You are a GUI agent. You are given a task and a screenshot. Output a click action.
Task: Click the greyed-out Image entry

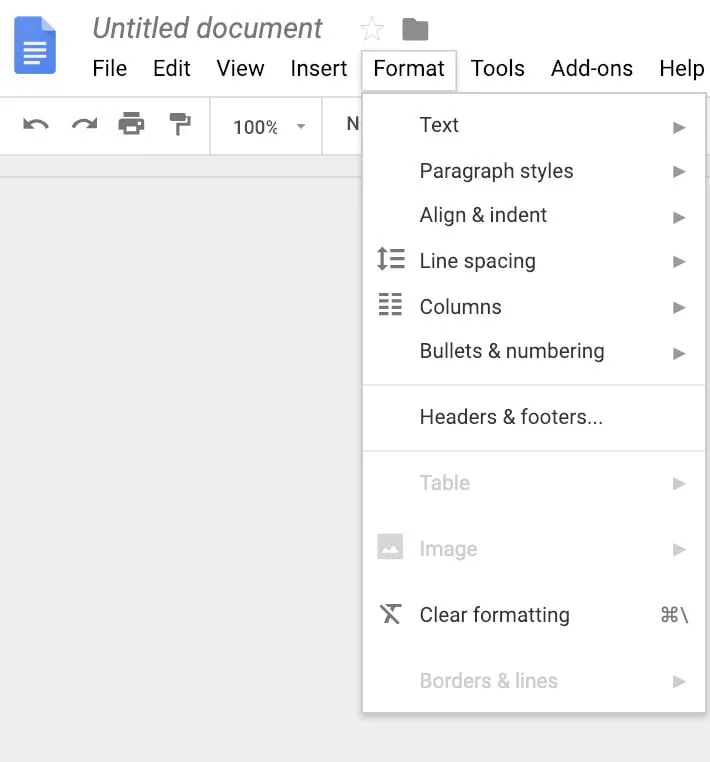(534, 549)
